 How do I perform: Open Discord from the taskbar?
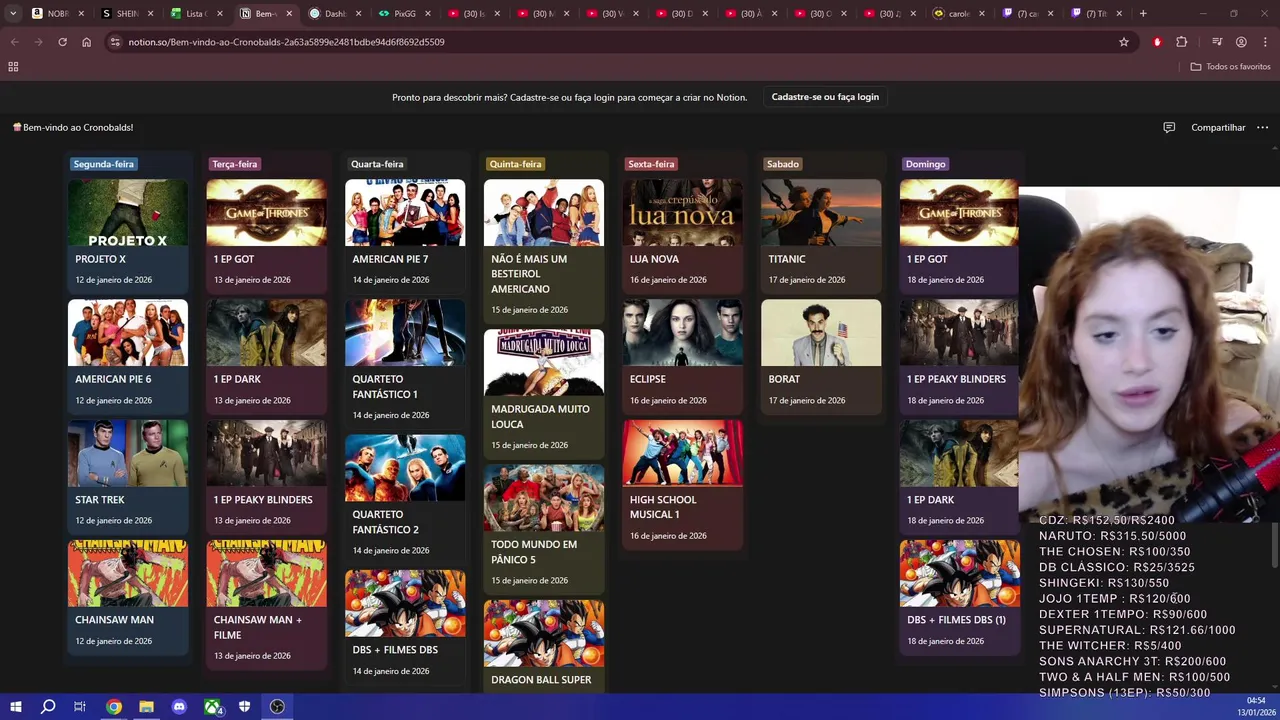tap(179, 707)
